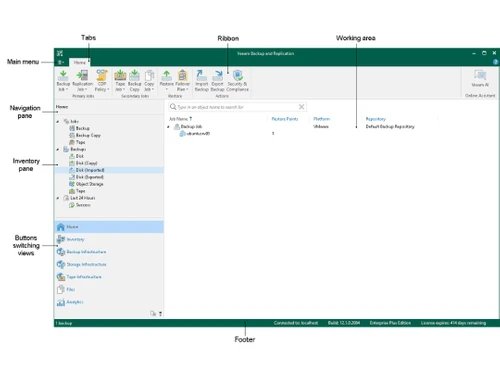Open Security & Compliance from the ribbon
Image resolution: width=500 pixels, height=375 pixels.
point(237,80)
